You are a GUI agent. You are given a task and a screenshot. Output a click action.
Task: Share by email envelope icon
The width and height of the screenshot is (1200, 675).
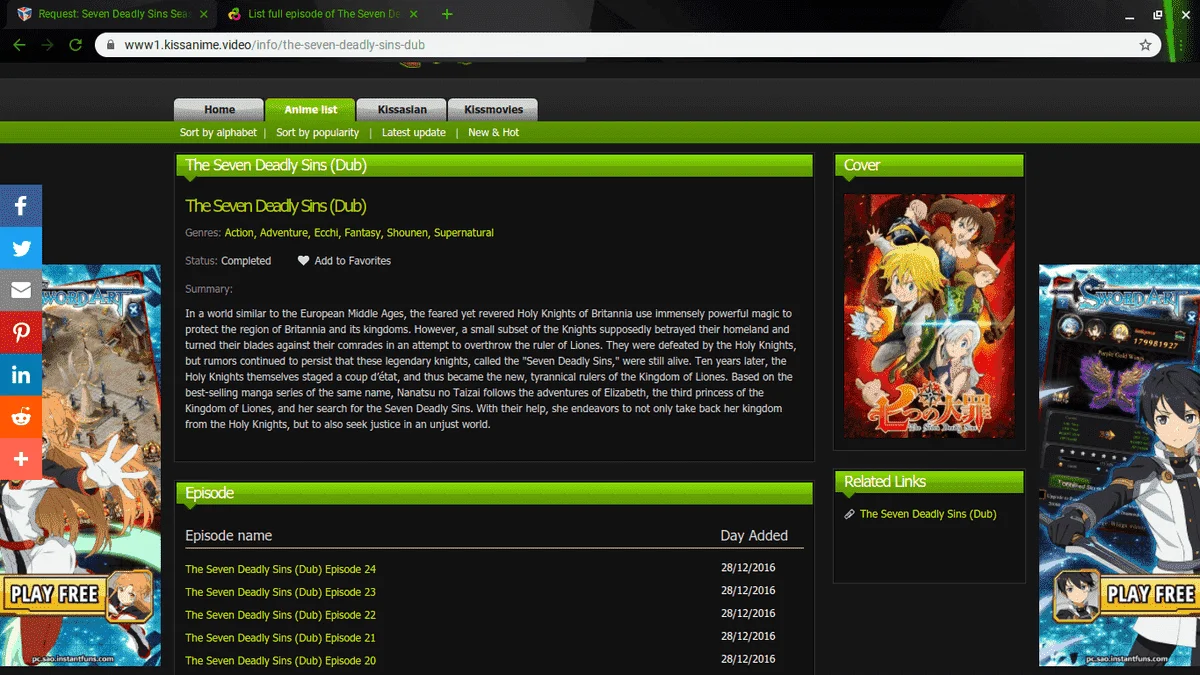[x=21, y=291]
